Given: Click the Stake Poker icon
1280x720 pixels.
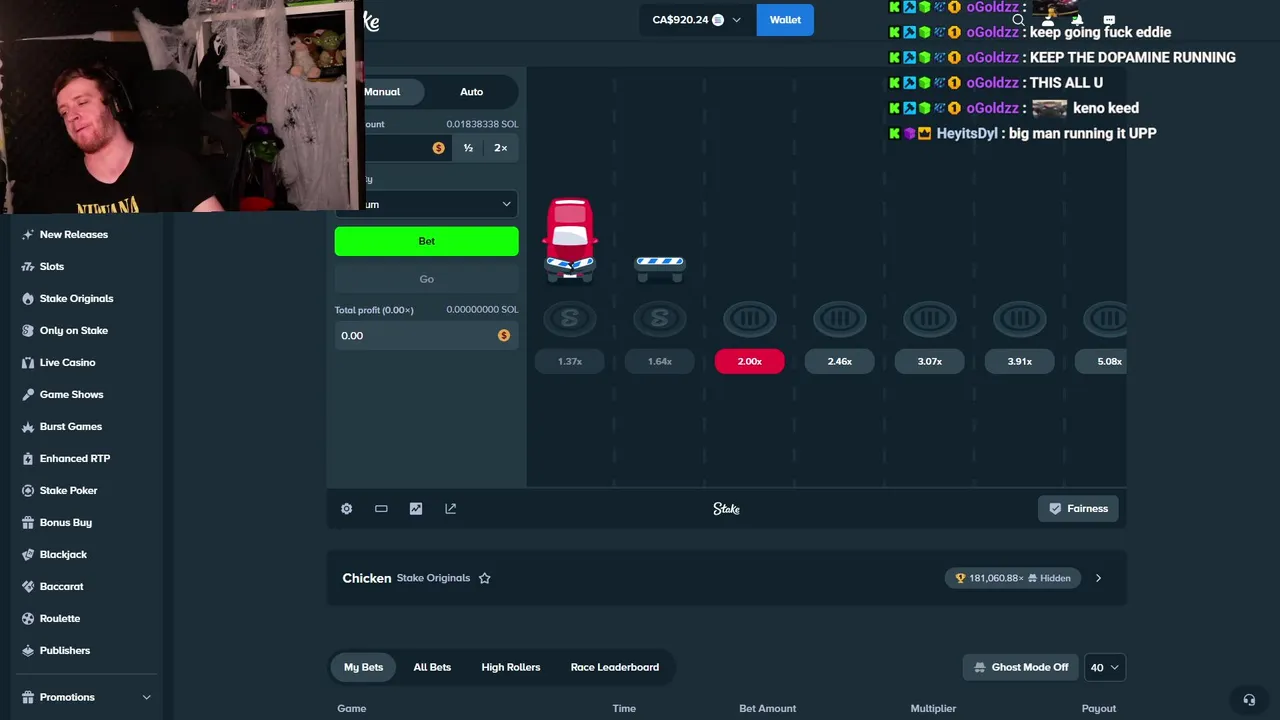Looking at the screenshot, I should click(28, 490).
